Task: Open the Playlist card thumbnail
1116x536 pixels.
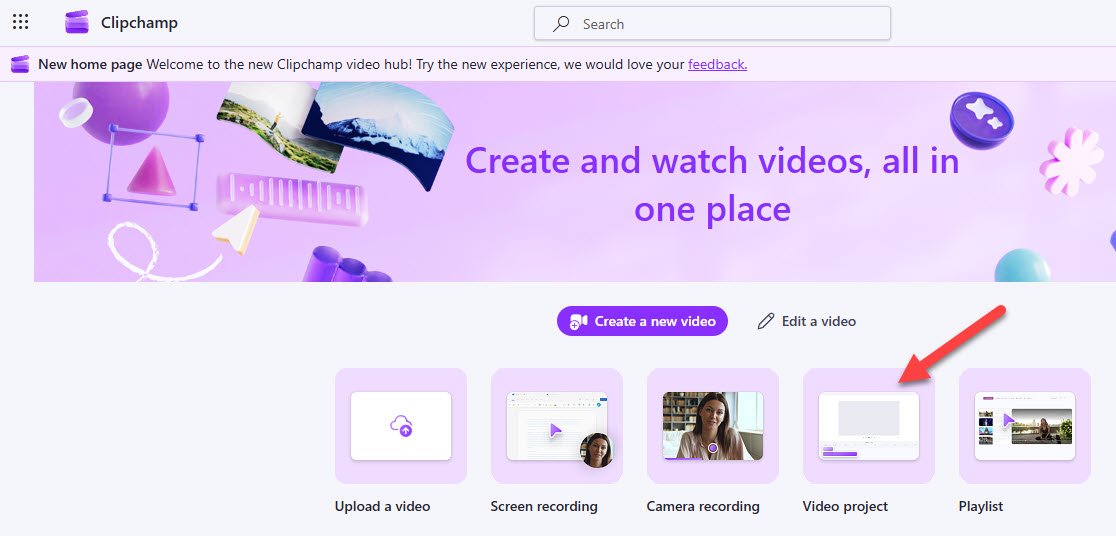Action: [x=1024, y=426]
